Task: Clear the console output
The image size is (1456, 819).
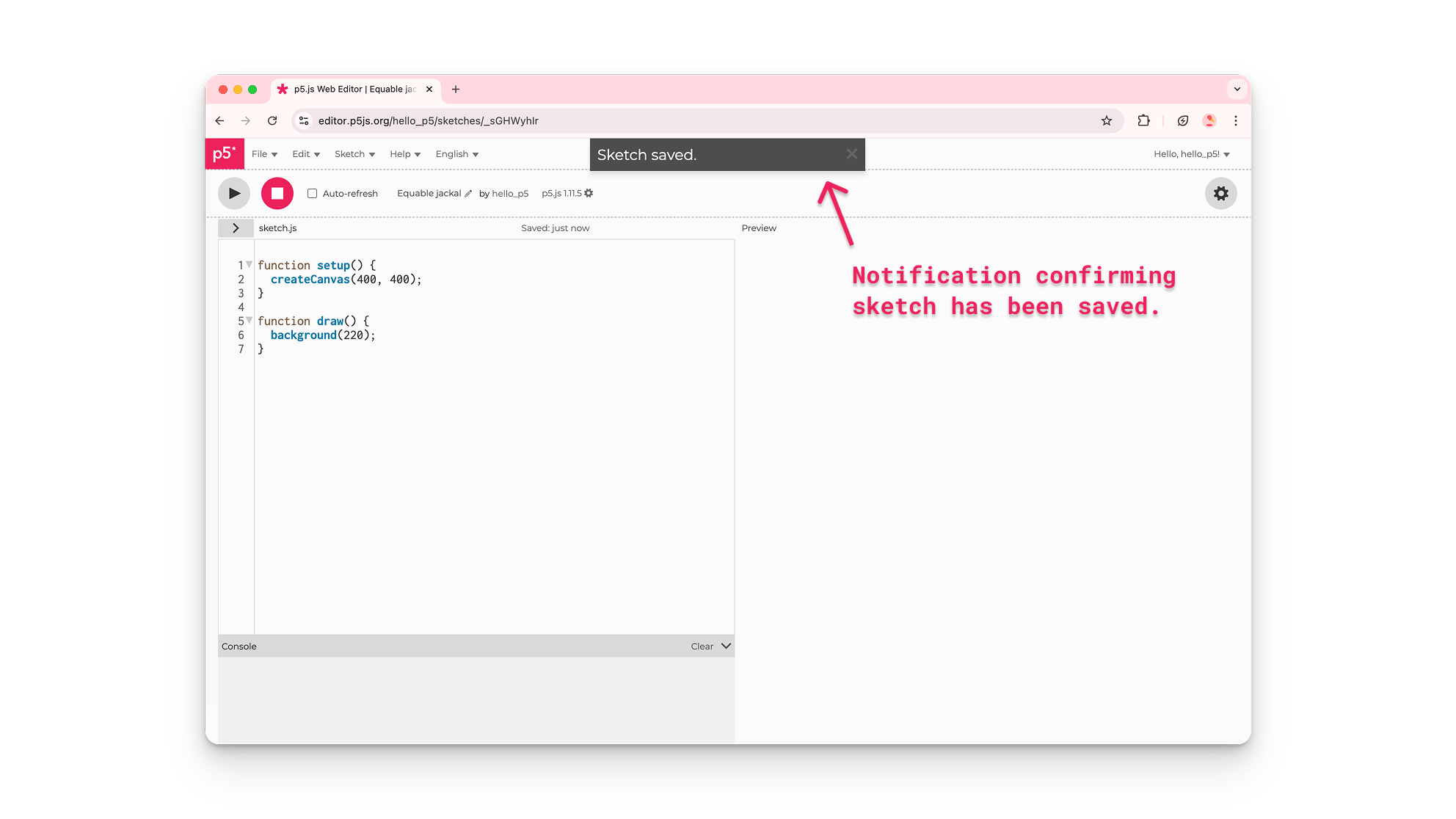Action: coord(702,647)
